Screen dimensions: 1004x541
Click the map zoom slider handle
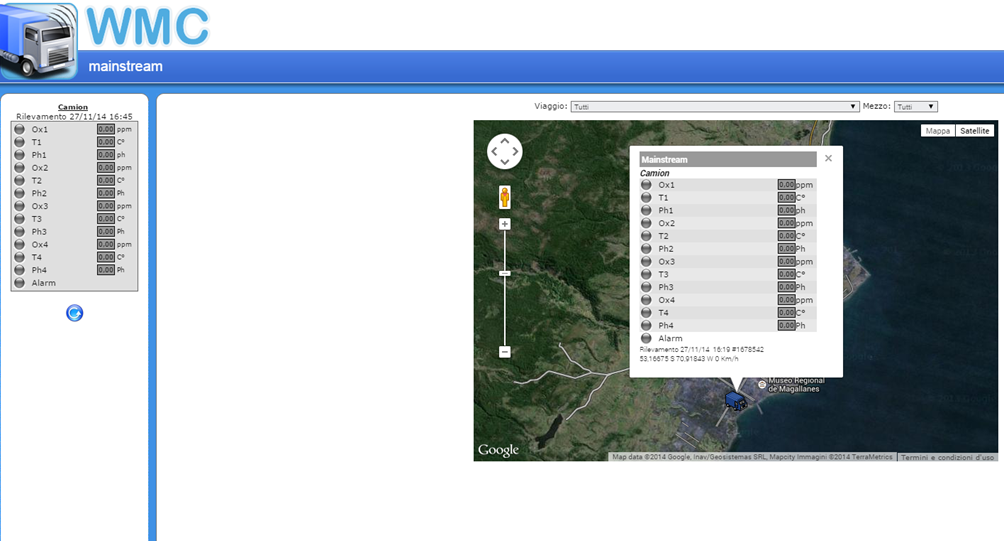tap(505, 273)
